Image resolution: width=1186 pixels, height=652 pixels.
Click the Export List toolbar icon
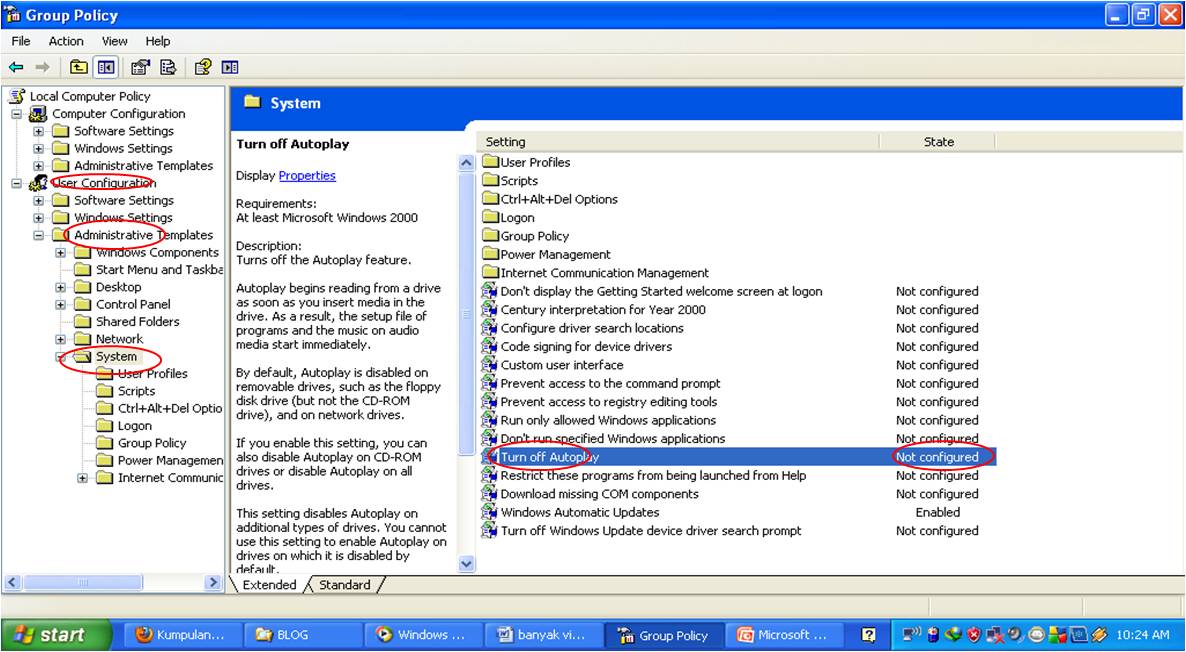point(168,67)
